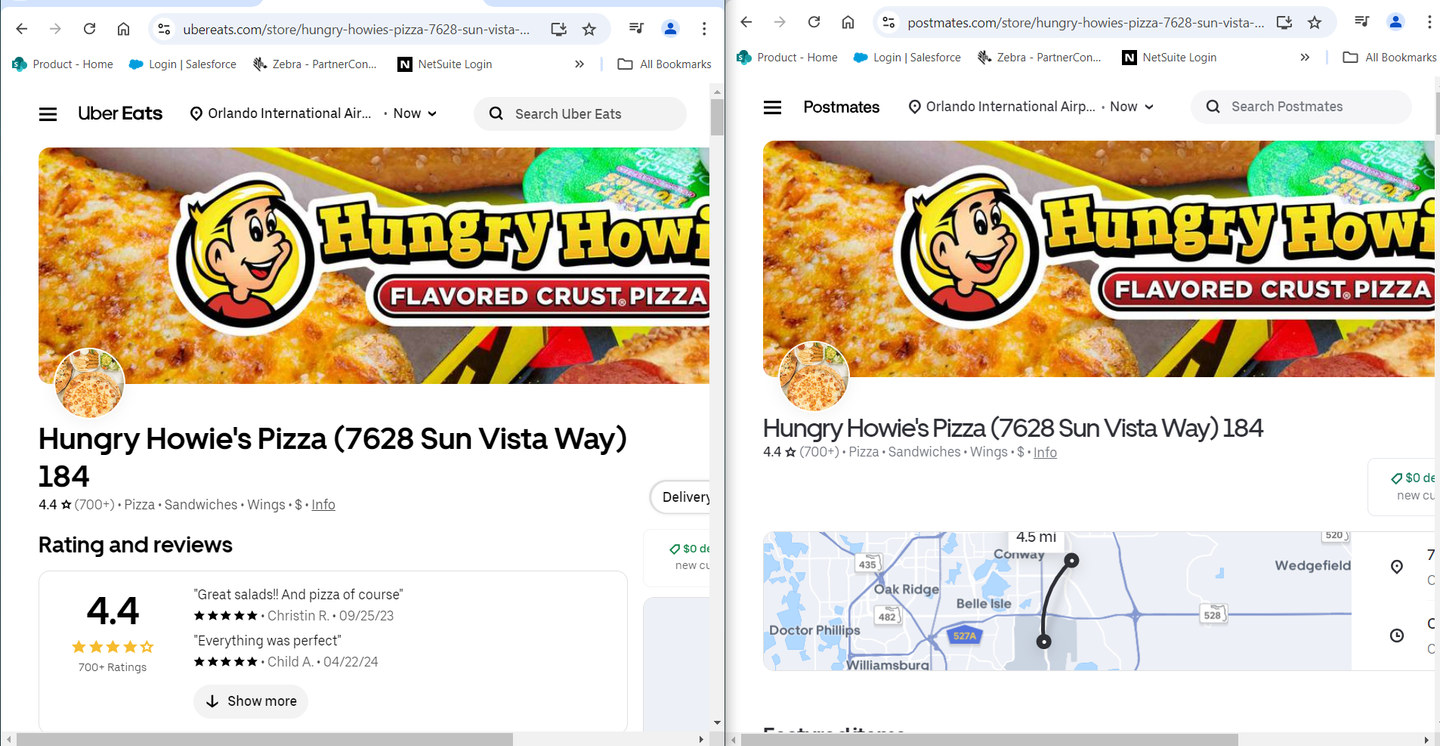Open home page in Postmates browser window
The width and height of the screenshot is (1440, 746).
tap(848, 22)
